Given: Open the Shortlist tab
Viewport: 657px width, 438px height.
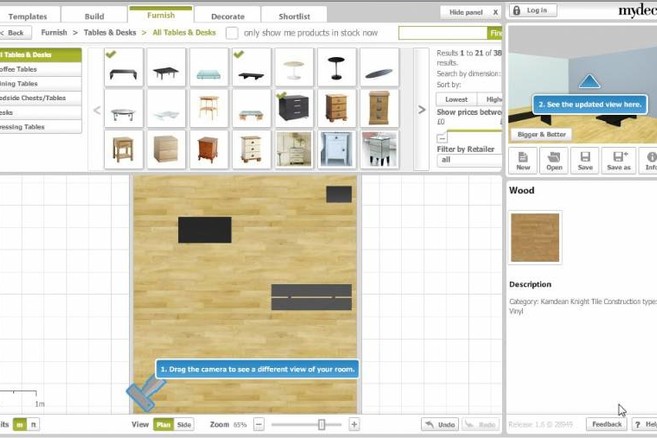Looking at the screenshot, I should (x=294, y=16).
